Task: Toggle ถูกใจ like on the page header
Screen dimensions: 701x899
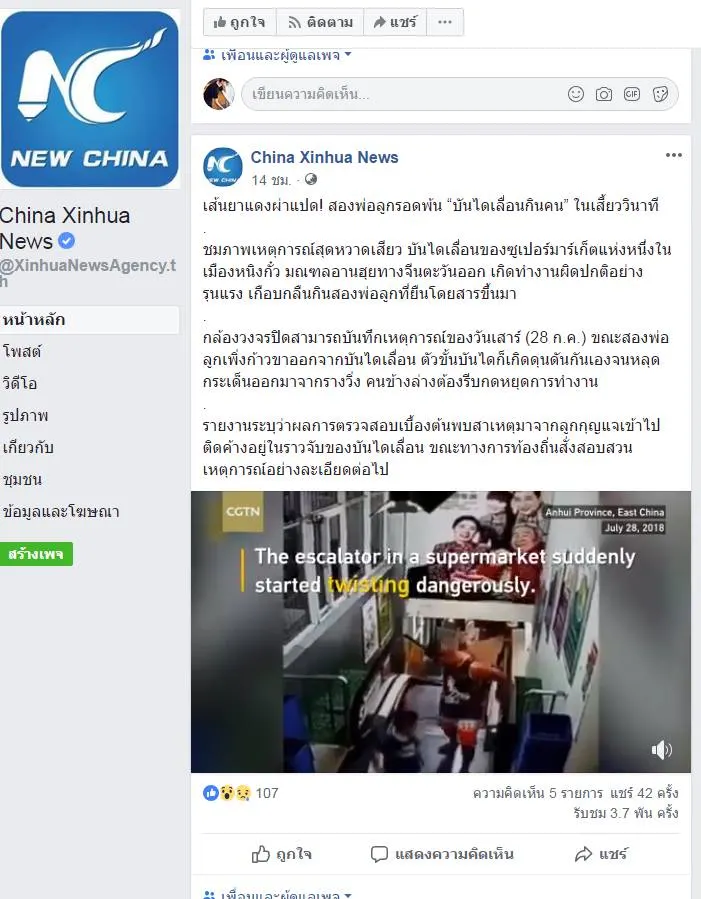Action: [240, 22]
